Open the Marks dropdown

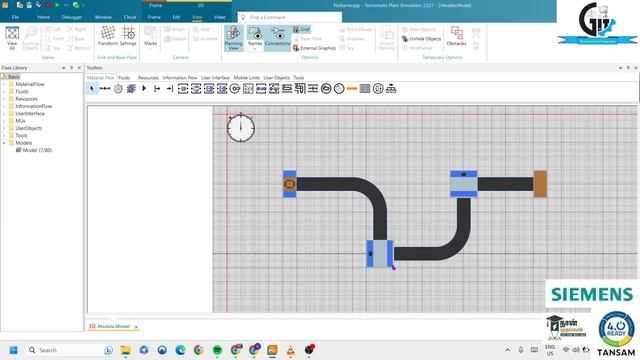coord(151,38)
